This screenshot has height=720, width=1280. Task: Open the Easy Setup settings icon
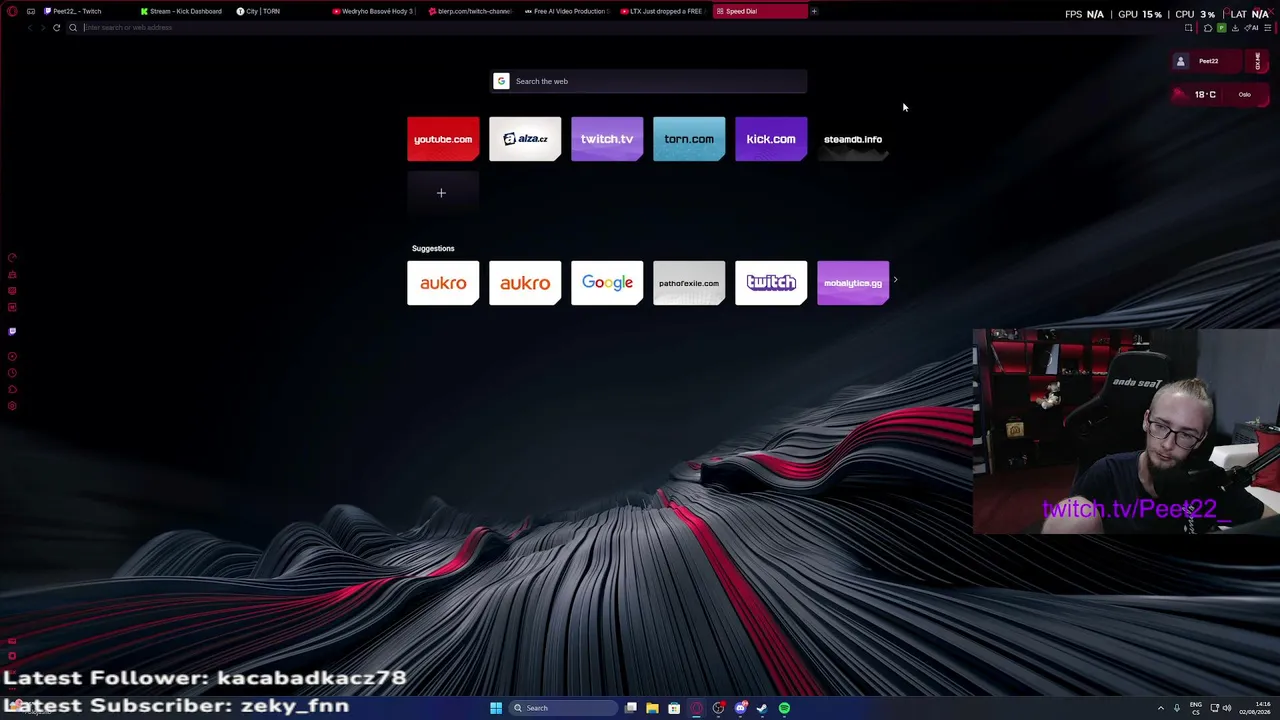pos(1267,28)
